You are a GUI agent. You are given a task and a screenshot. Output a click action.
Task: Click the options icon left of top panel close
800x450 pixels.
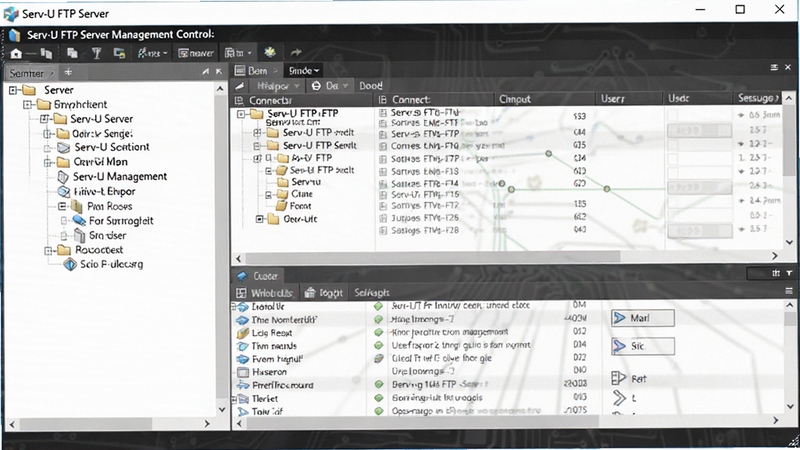tap(774, 67)
